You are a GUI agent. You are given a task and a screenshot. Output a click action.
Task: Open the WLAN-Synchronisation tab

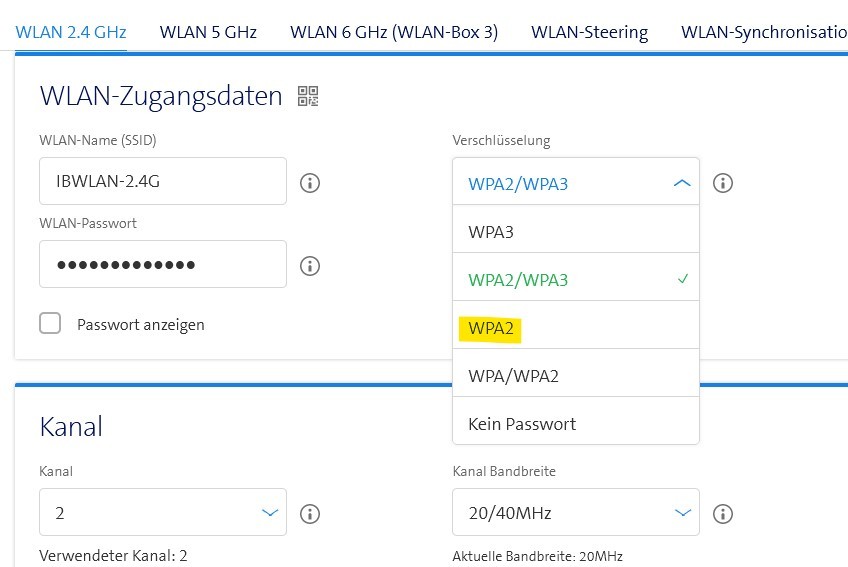(x=764, y=32)
